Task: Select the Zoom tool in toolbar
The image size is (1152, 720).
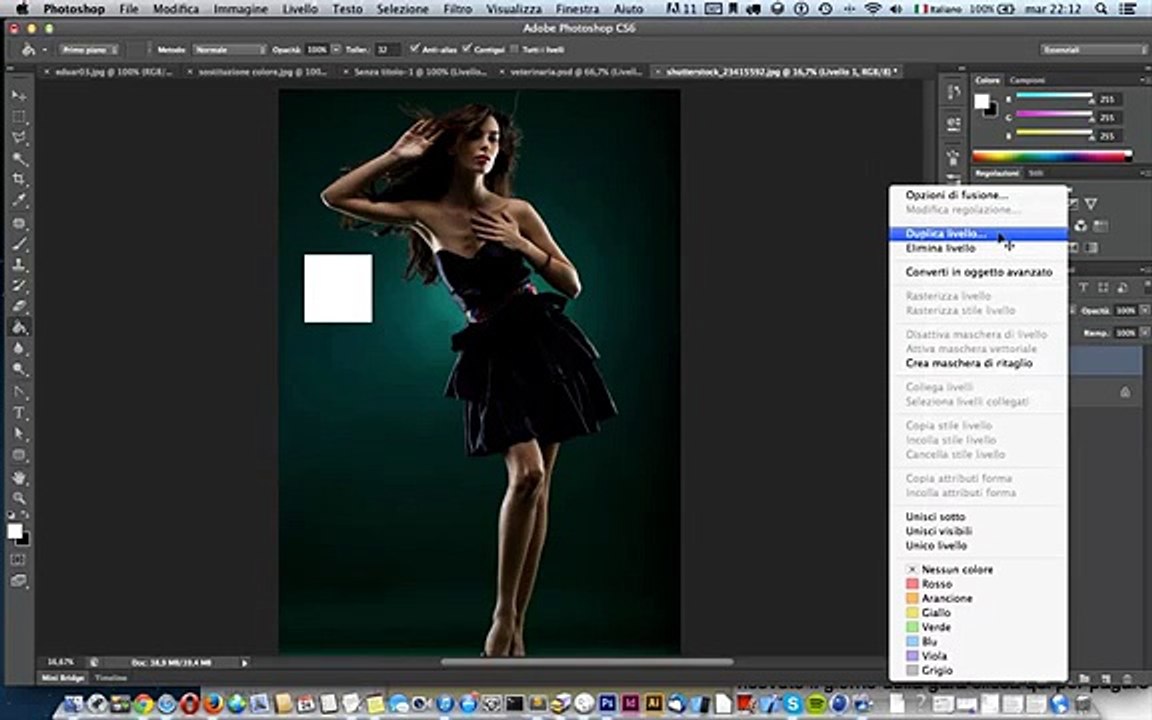Action: [19, 498]
